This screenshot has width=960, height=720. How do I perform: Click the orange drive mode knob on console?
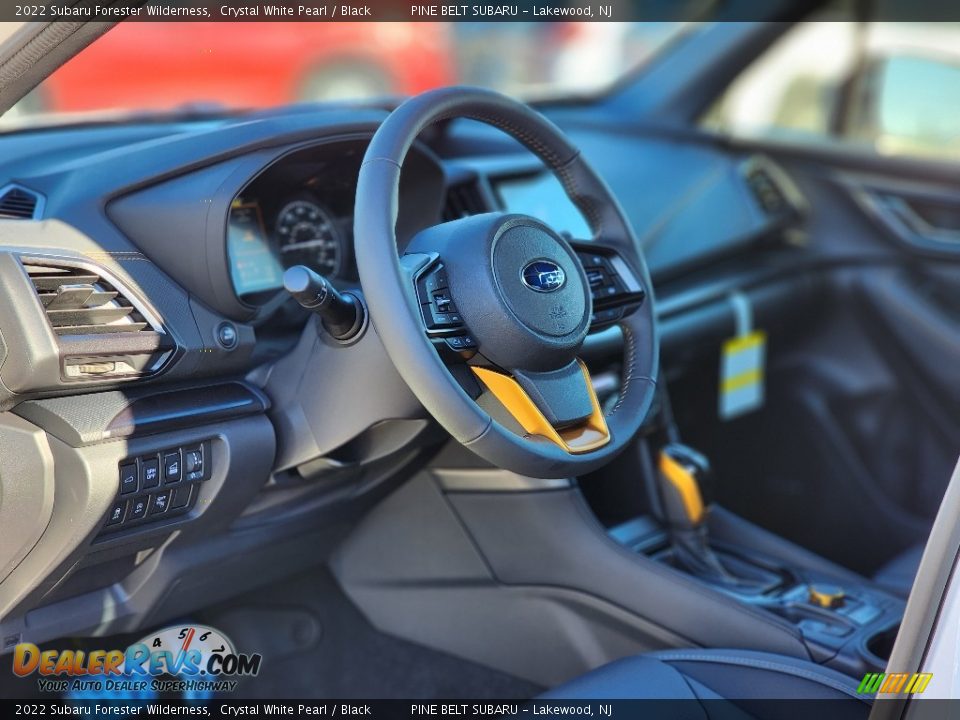(x=826, y=597)
